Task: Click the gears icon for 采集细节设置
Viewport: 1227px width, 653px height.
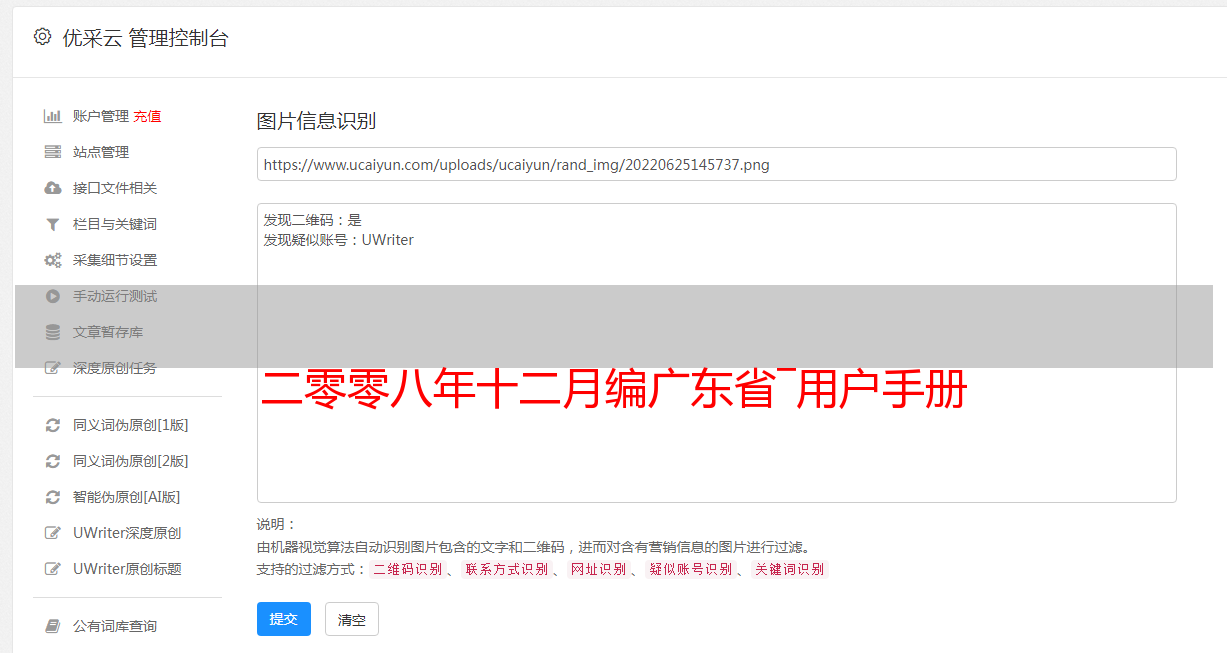Action: coord(53,260)
